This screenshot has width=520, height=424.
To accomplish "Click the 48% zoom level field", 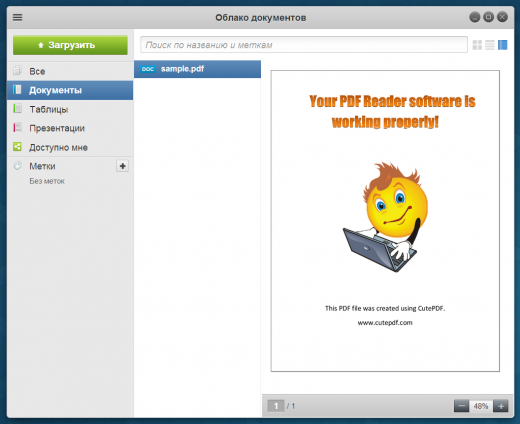I will coord(481,406).
